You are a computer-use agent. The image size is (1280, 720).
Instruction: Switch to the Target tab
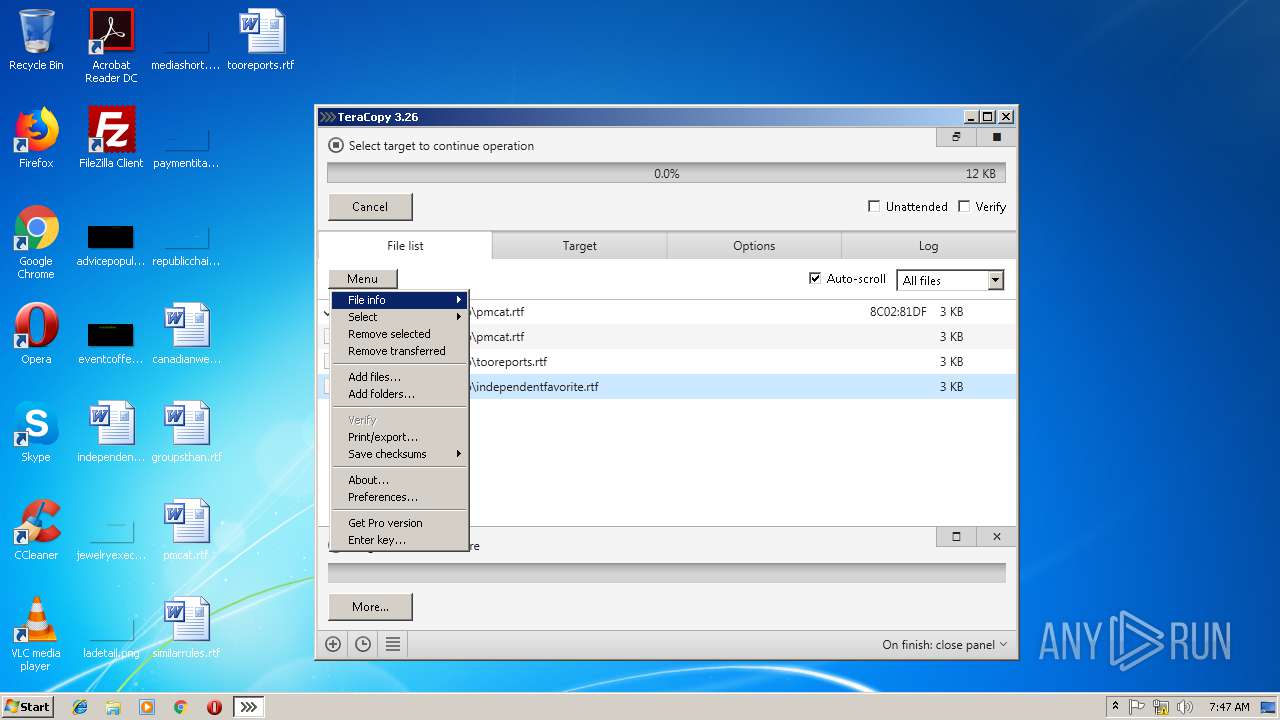tap(579, 246)
